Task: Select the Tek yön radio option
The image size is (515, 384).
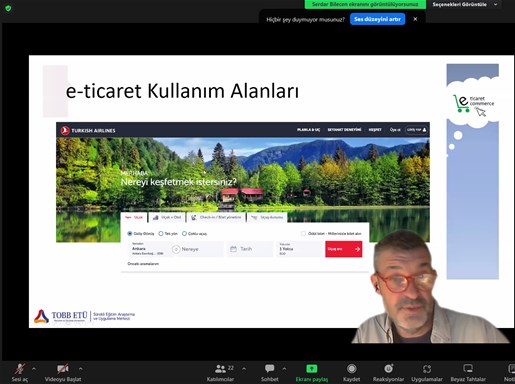Action: [161, 234]
